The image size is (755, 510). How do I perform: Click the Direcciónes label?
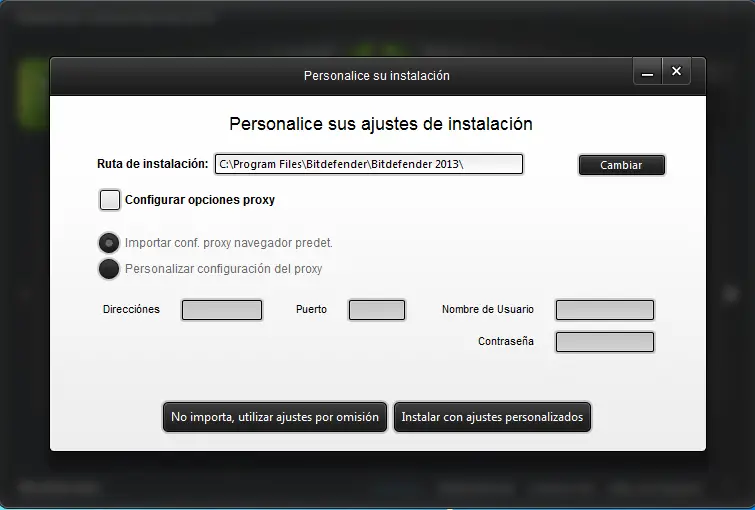click(131, 309)
